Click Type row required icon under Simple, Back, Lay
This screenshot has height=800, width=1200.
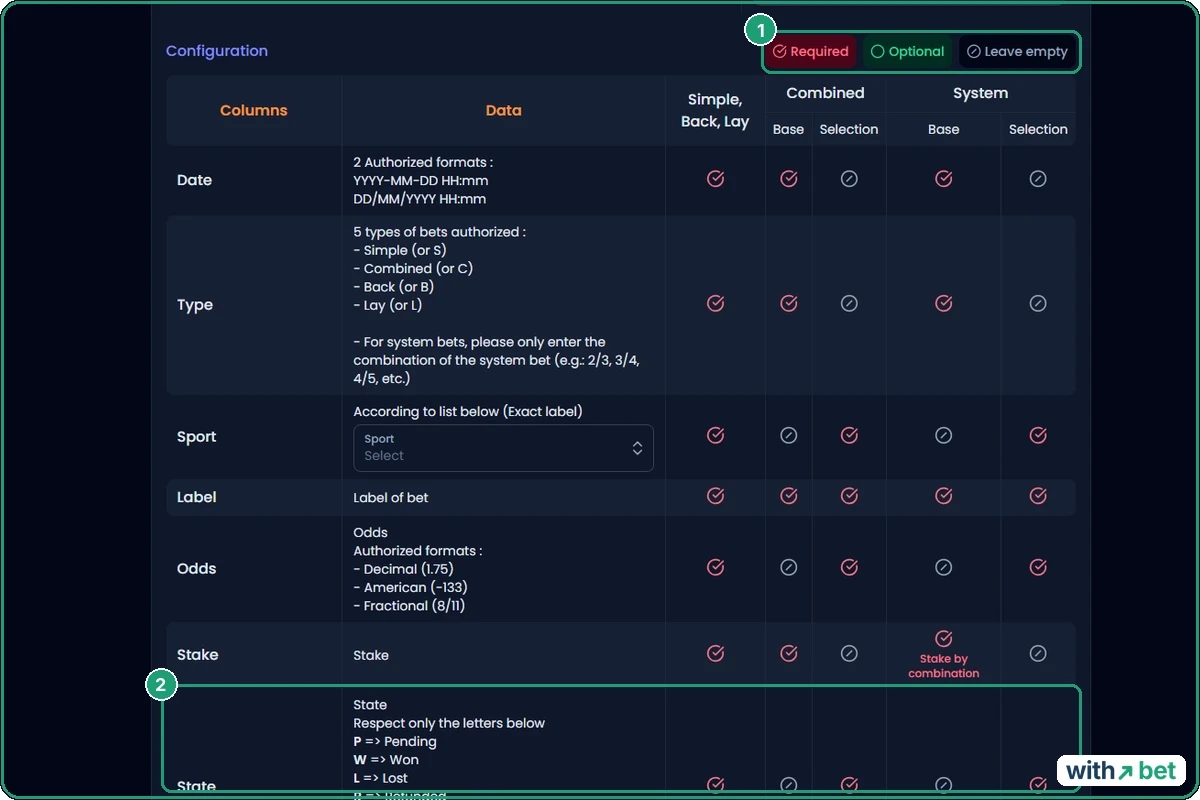click(x=715, y=303)
